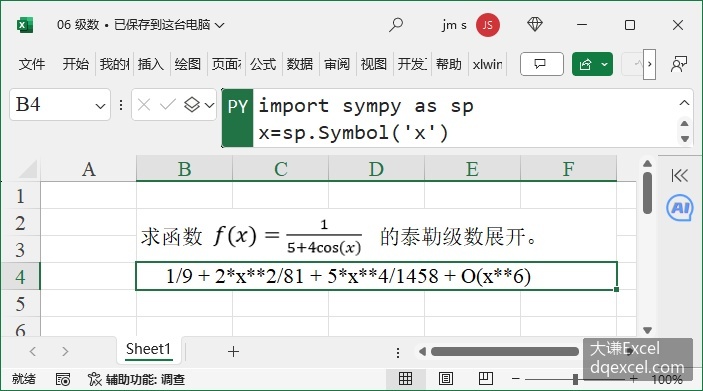Image resolution: width=703 pixels, height=391 pixels.
Task: Open the Name Box dropdown arrow
Action: coord(100,106)
